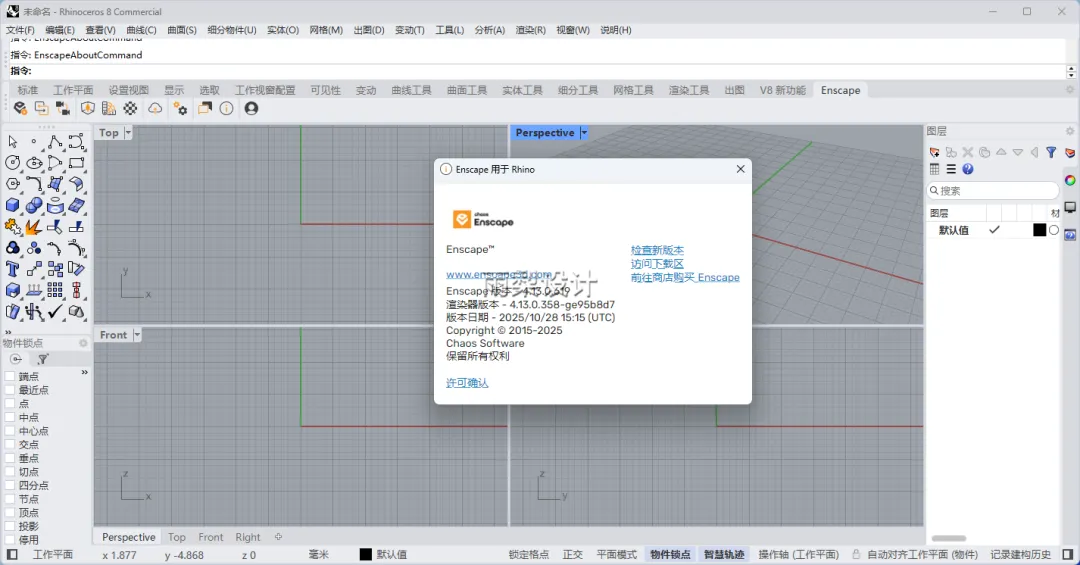Select the single Point tool
The width and height of the screenshot is (1080, 565).
click(x=34, y=142)
